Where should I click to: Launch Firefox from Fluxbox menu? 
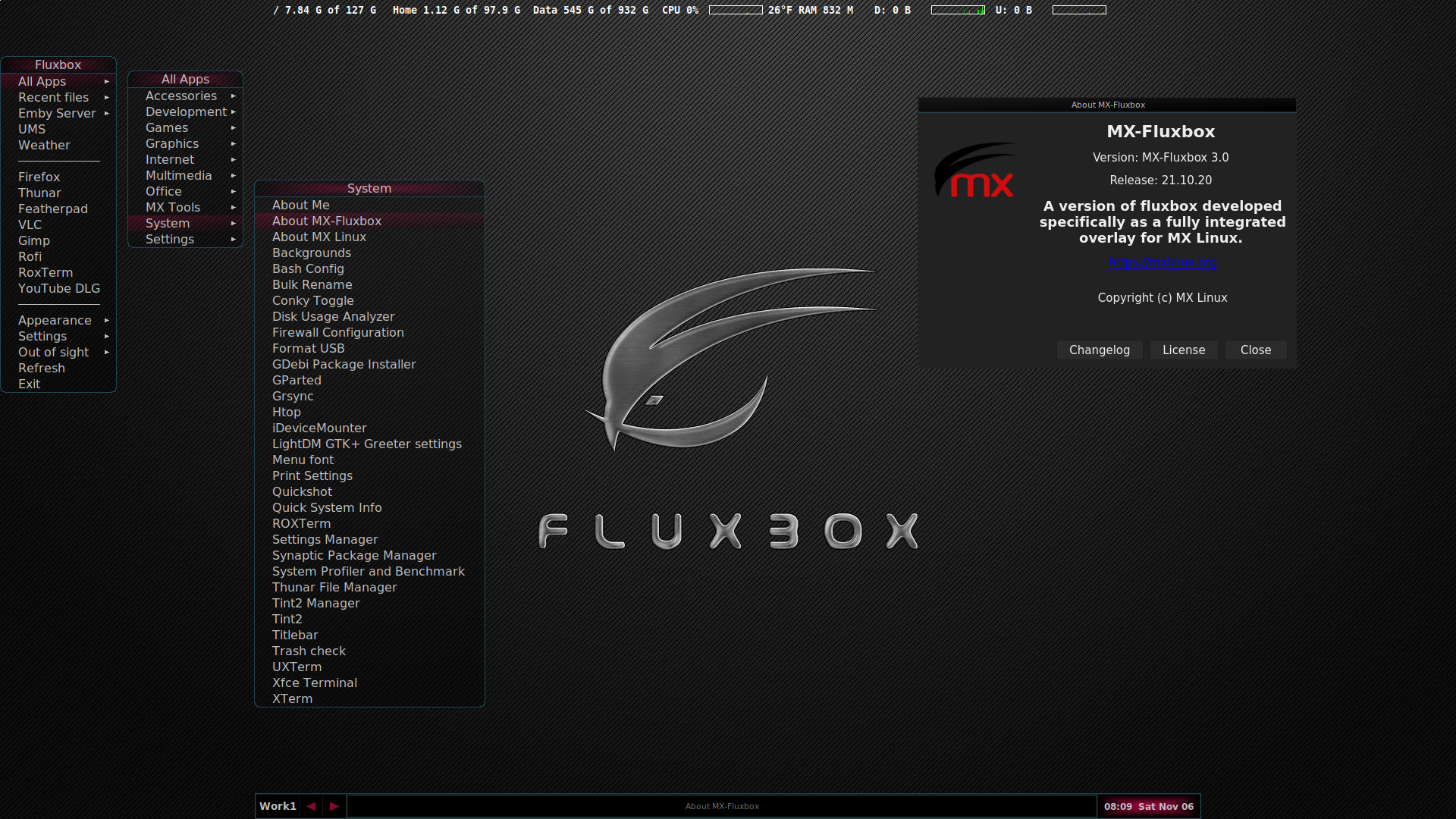point(39,177)
